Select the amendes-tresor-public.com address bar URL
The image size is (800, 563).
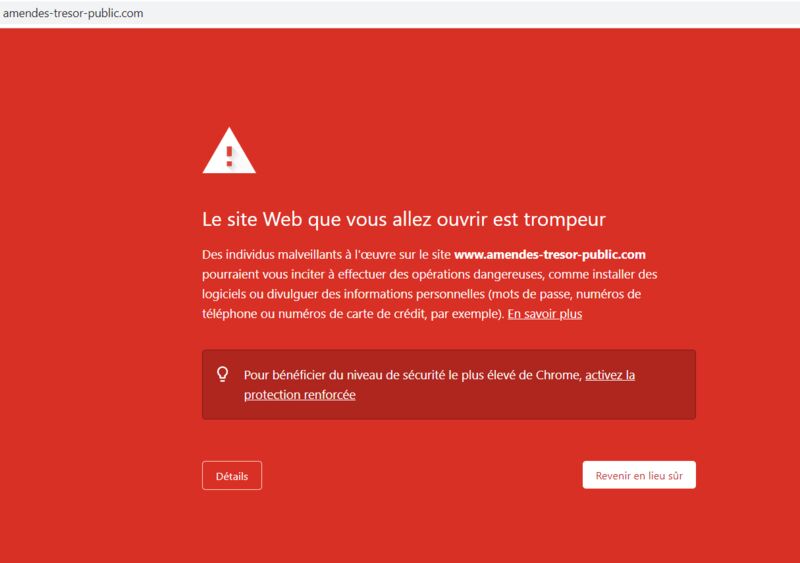73,13
